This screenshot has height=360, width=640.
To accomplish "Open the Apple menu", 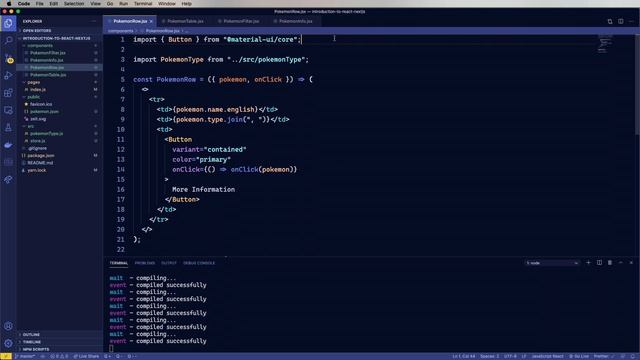I will pos(9,4).
